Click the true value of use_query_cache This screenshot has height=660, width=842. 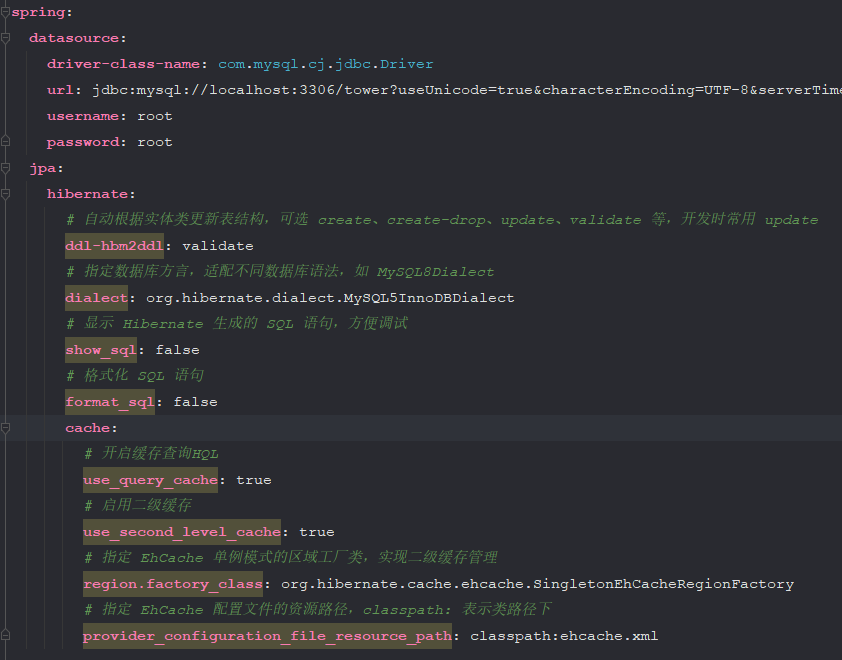pyautogui.click(x=253, y=480)
